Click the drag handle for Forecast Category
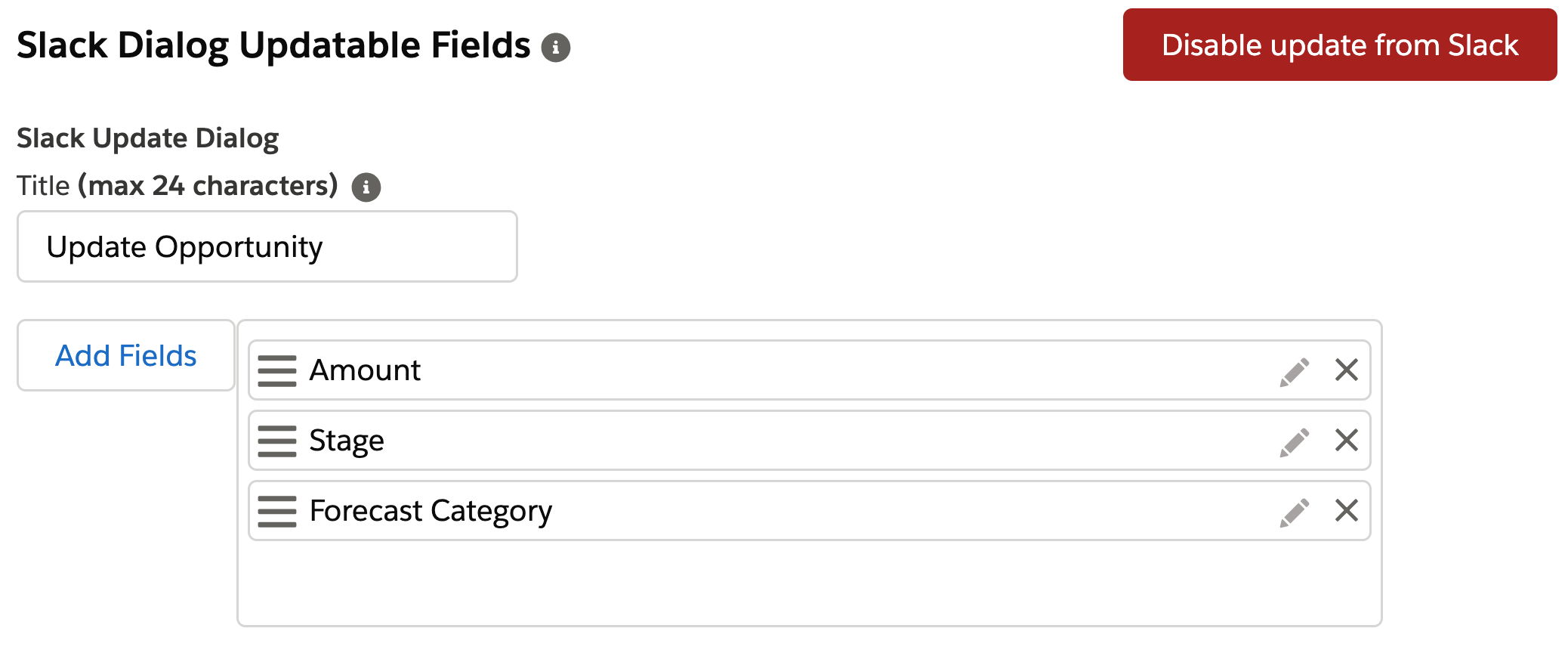This screenshot has height=653, width=1568. 276,512
